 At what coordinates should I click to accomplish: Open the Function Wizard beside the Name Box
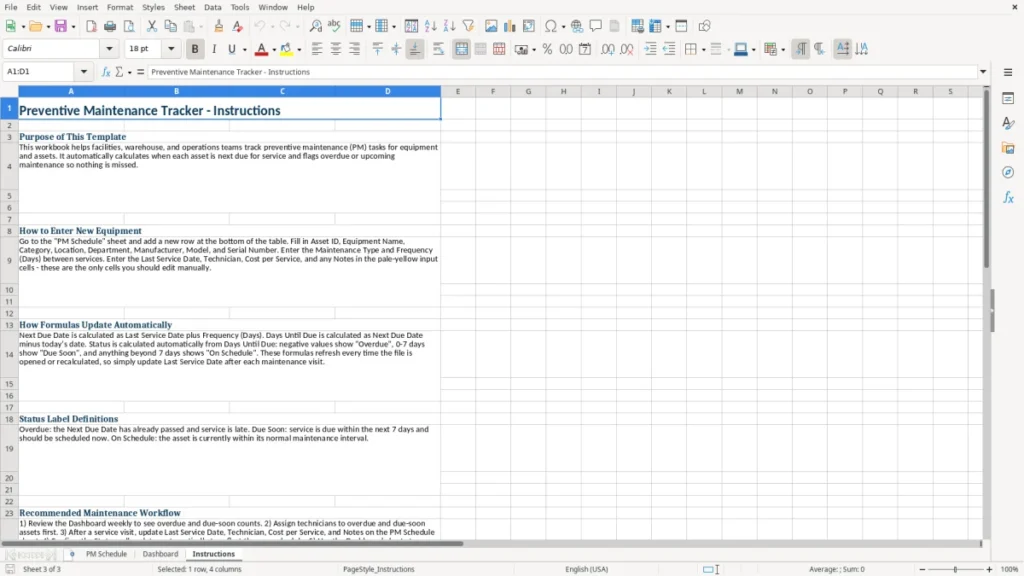(106, 72)
